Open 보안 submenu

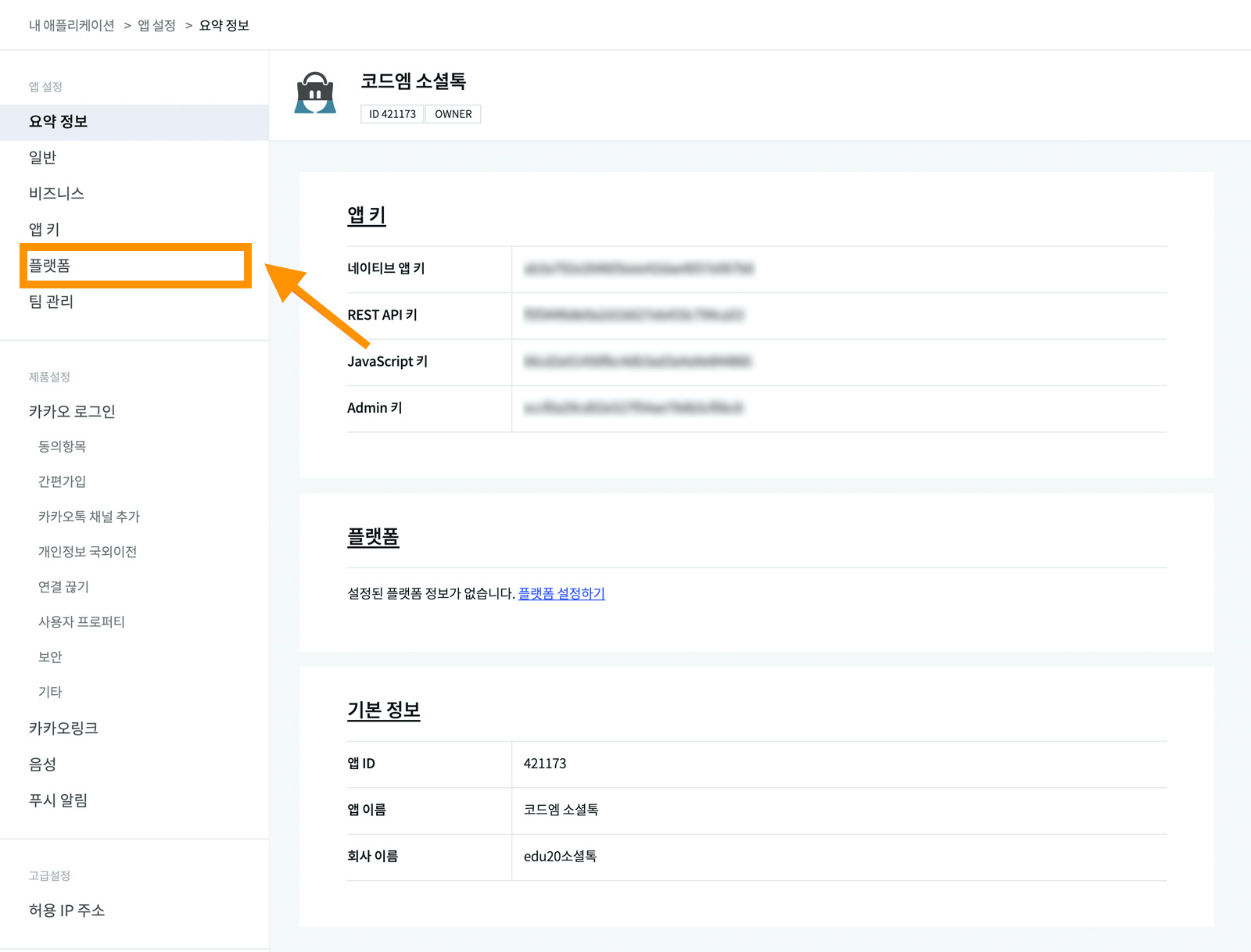tap(50, 657)
